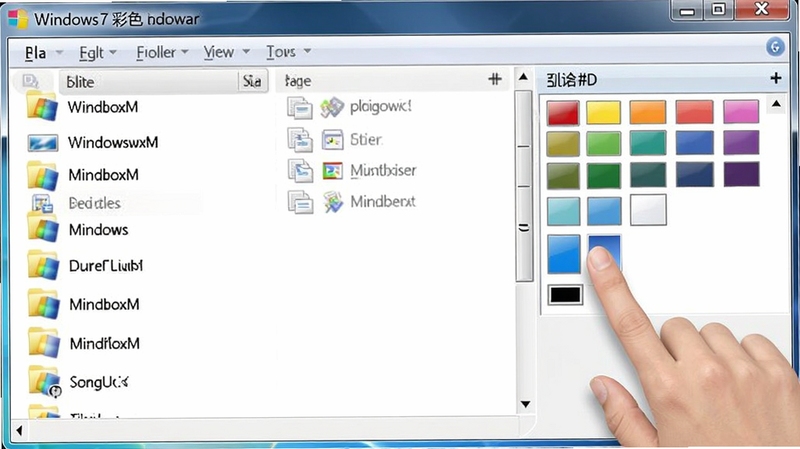Image resolution: width=800 pixels, height=449 pixels.
Task: Pick the orange color swatch
Action: coord(648,112)
